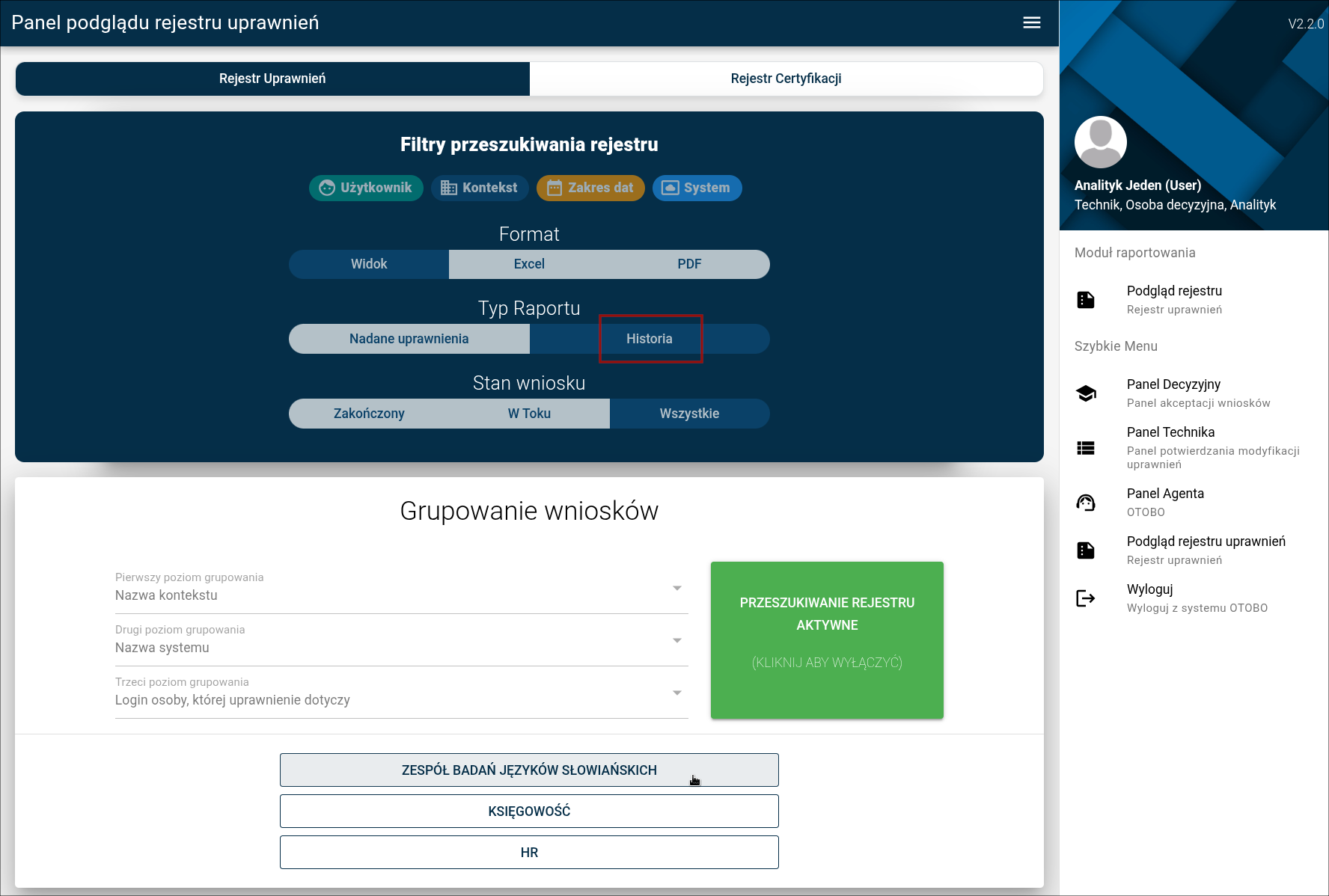Image resolution: width=1329 pixels, height=896 pixels.
Task: Toggle the Użytkownik filter chip
Action: (366, 188)
